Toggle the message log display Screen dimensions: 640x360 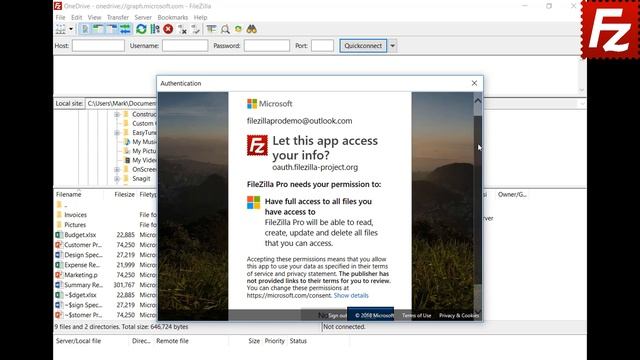(x=85, y=29)
